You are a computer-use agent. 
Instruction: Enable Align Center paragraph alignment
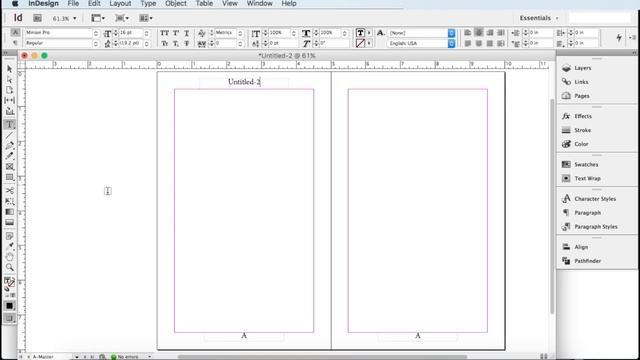point(479,33)
